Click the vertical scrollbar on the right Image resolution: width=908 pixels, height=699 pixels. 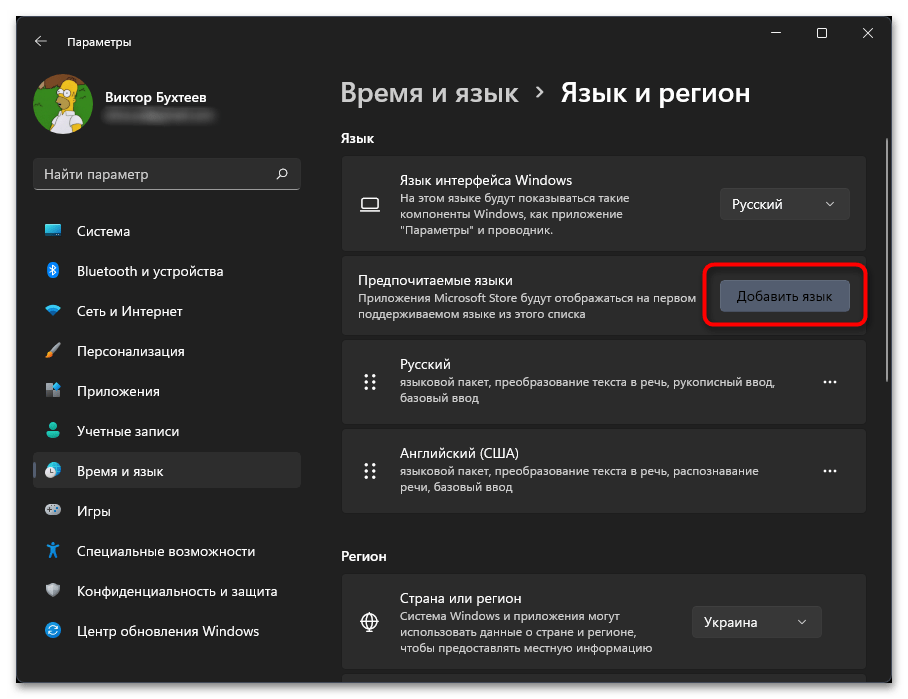[x=887, y=259]
